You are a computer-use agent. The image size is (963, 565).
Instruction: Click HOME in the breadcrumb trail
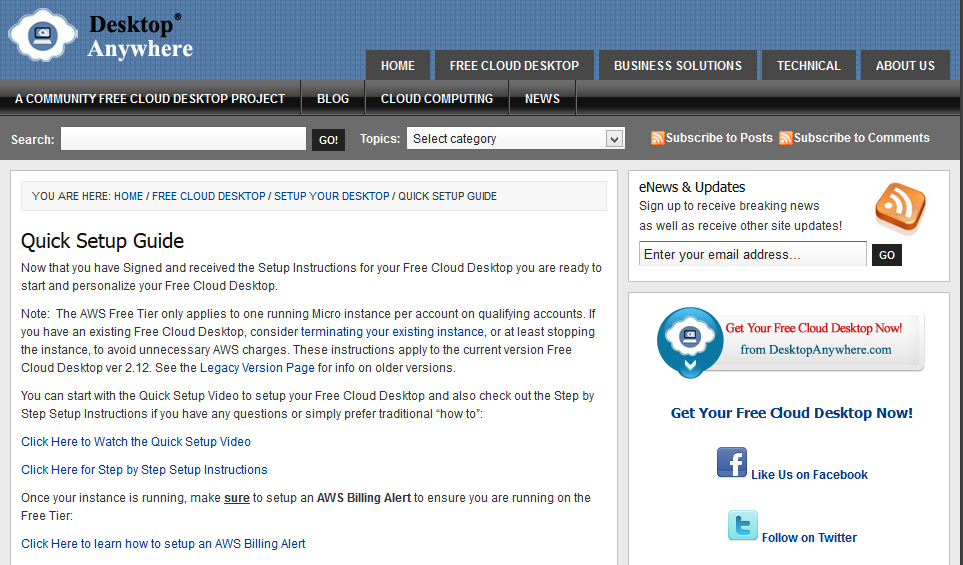click(128, 197)
